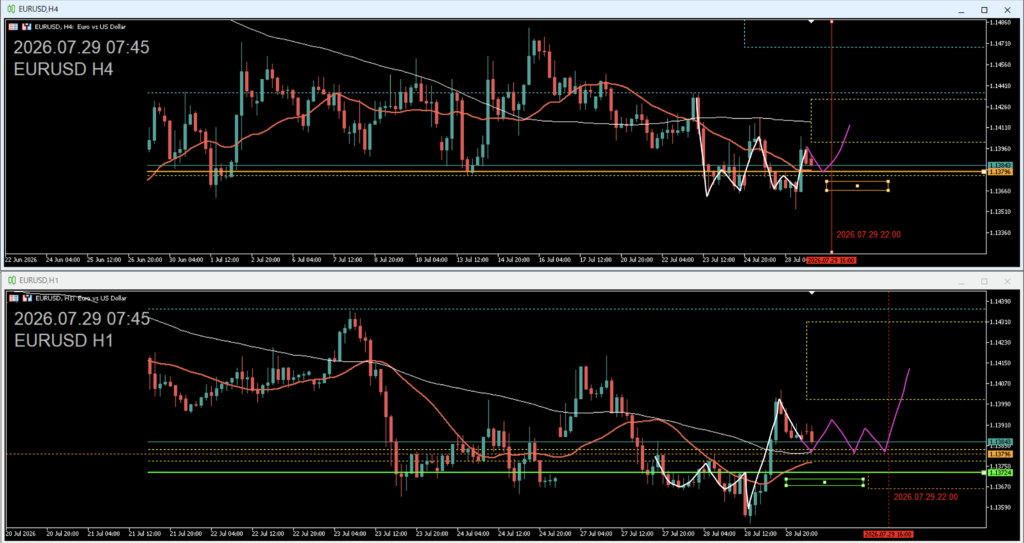Click the EURUSD, H4: Euro vs US Dollar title
This screenshot has height=543, width=1024.
[80, 27]
